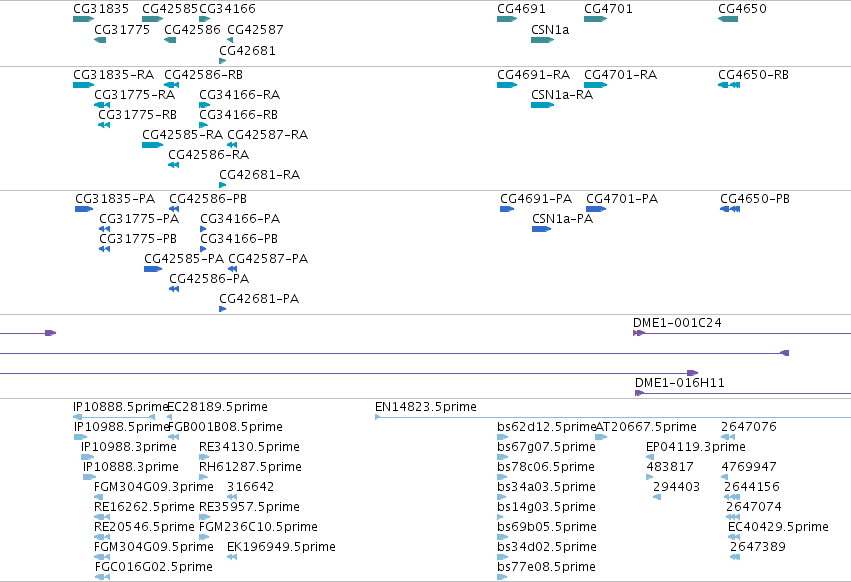Click feature 2647076
851x582 pixels.
748,427
